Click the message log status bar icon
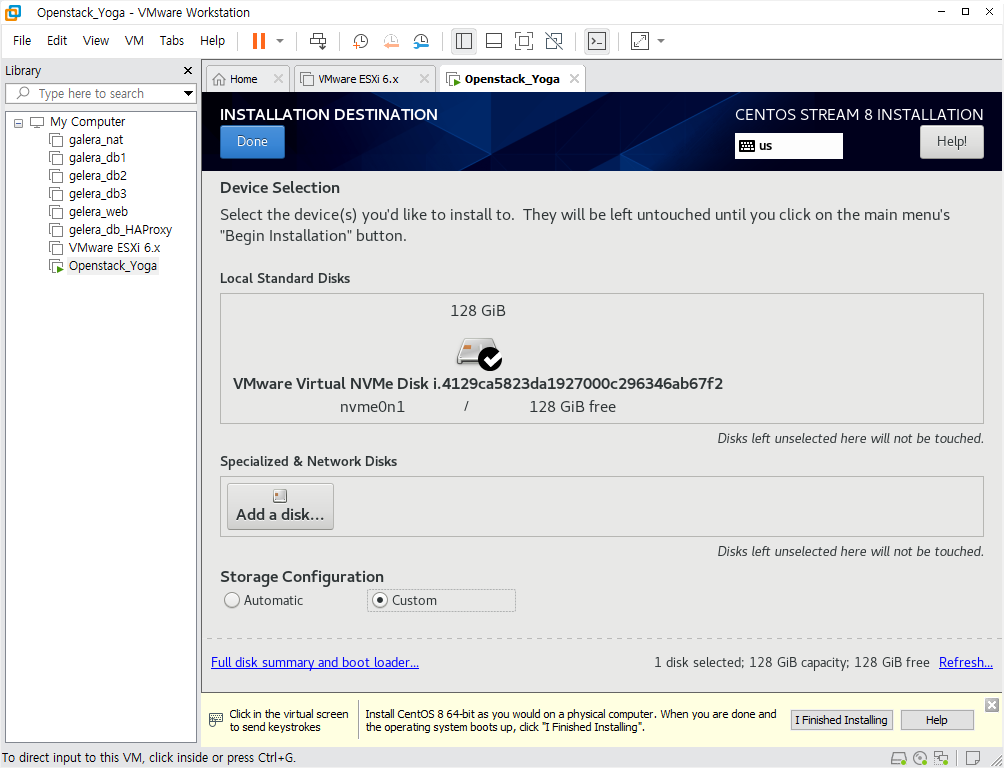The height and width of the screenshot is (768, 1004). pos(973,758)
